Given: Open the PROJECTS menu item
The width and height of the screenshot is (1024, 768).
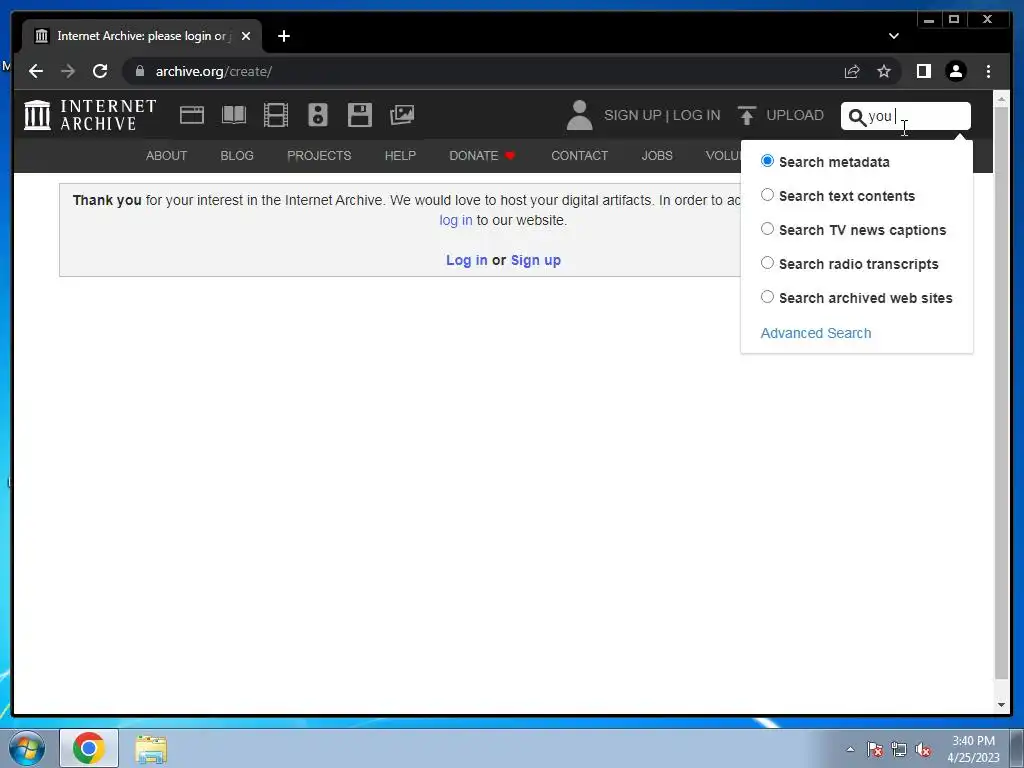Looking at the screenshot, I should (x=319, y=155).
